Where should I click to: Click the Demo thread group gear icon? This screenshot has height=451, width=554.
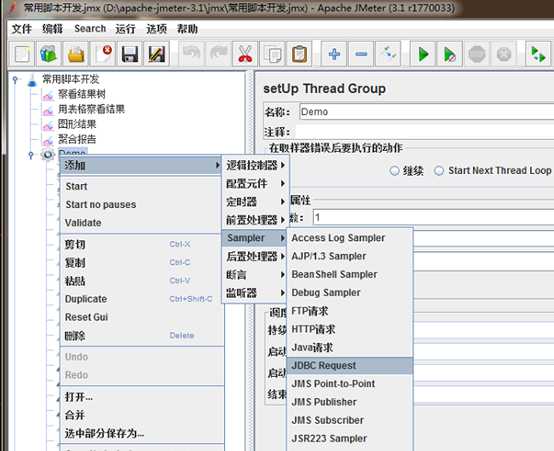[x=48, y=155]
